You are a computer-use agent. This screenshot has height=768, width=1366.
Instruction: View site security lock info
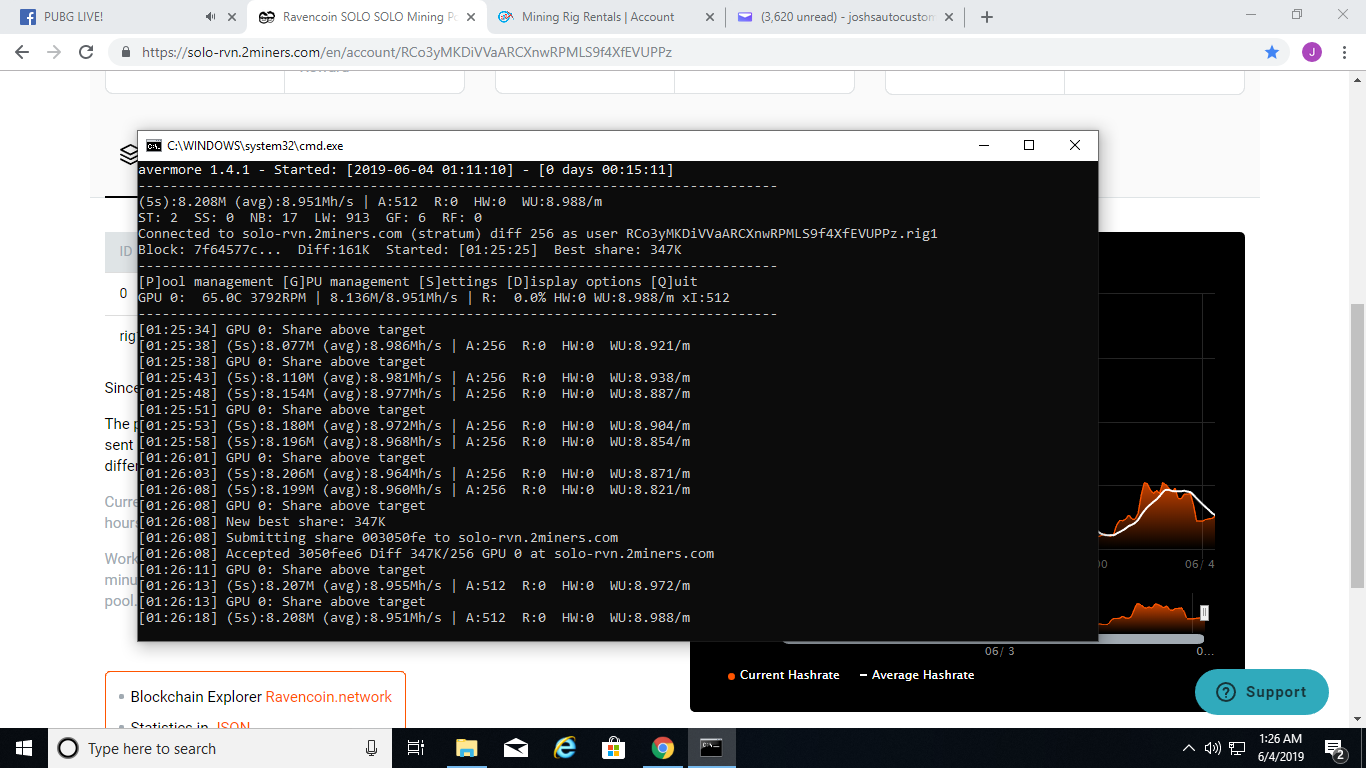click(126, 52)
